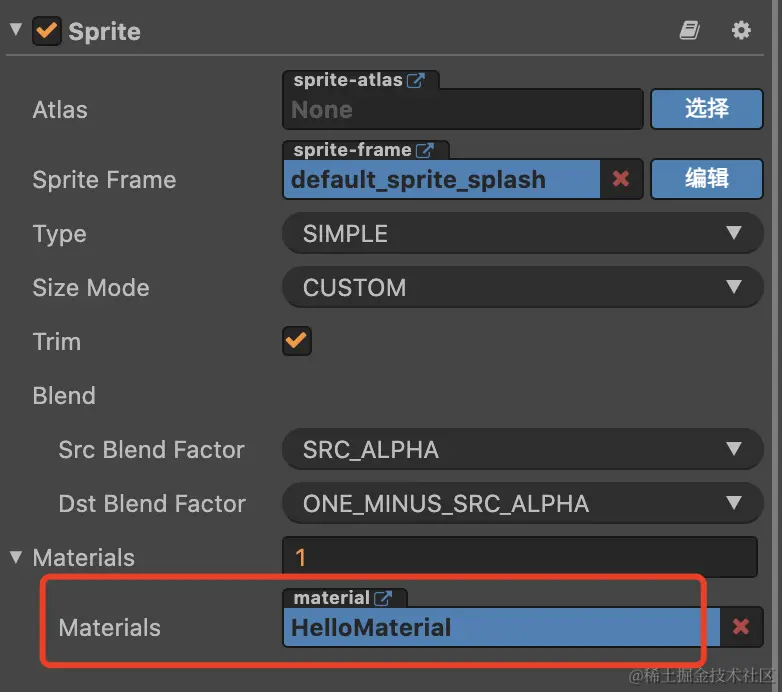Open the Sprite component gear settings
782x692 pixels.
[x=741, y=31]
